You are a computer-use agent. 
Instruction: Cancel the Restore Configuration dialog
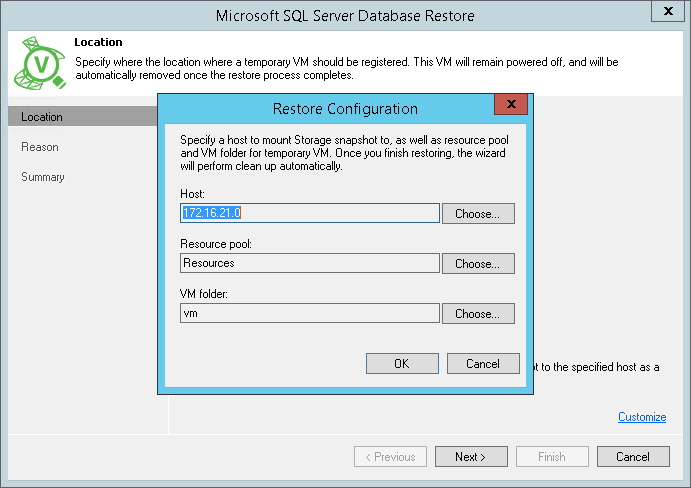tap(483, 364)
